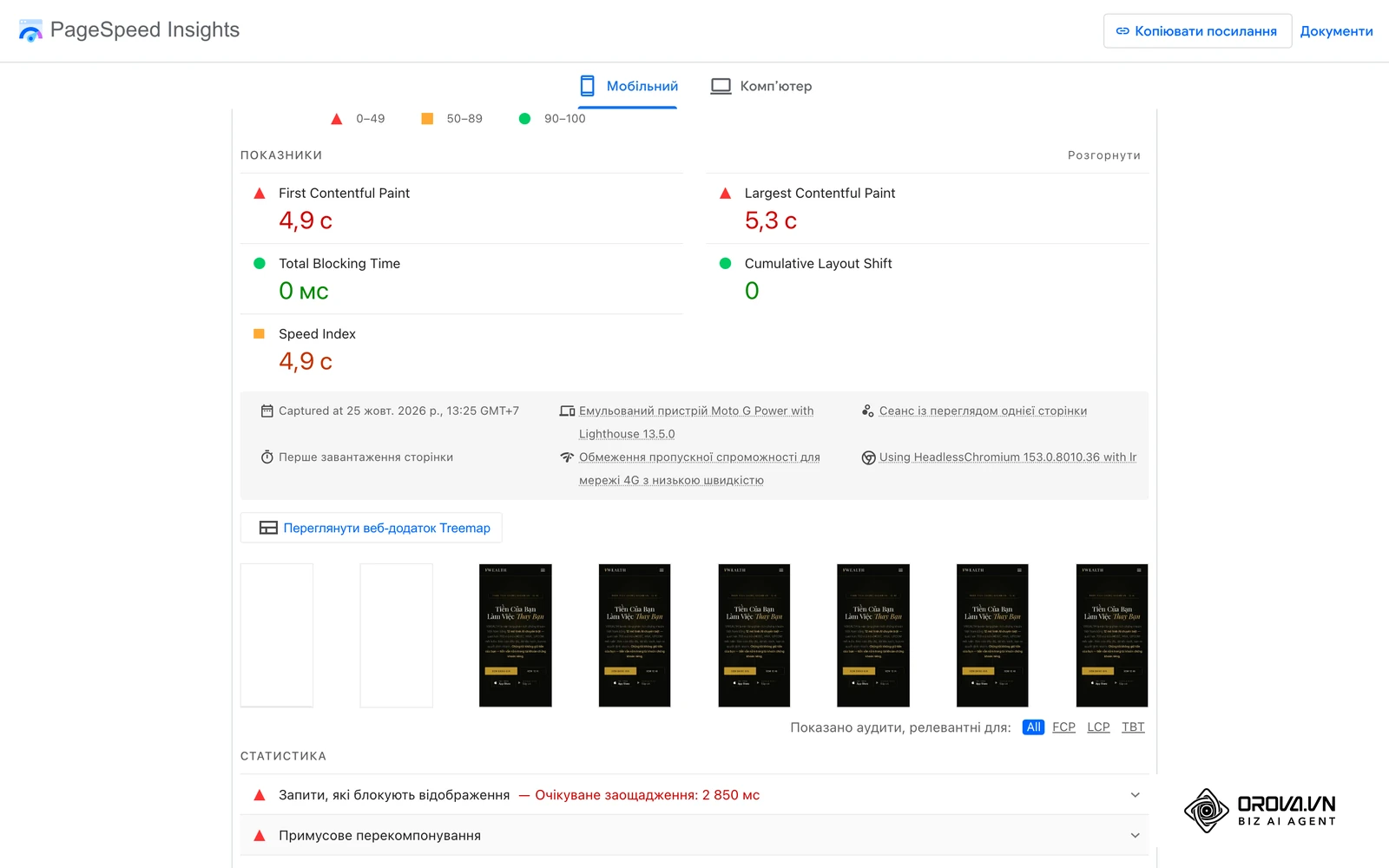Click the Сеанс із переглядом однієї сторінки link
The width and height of the screenshot is (1389, 868).
pyautogui.click(x=983, y=411)
